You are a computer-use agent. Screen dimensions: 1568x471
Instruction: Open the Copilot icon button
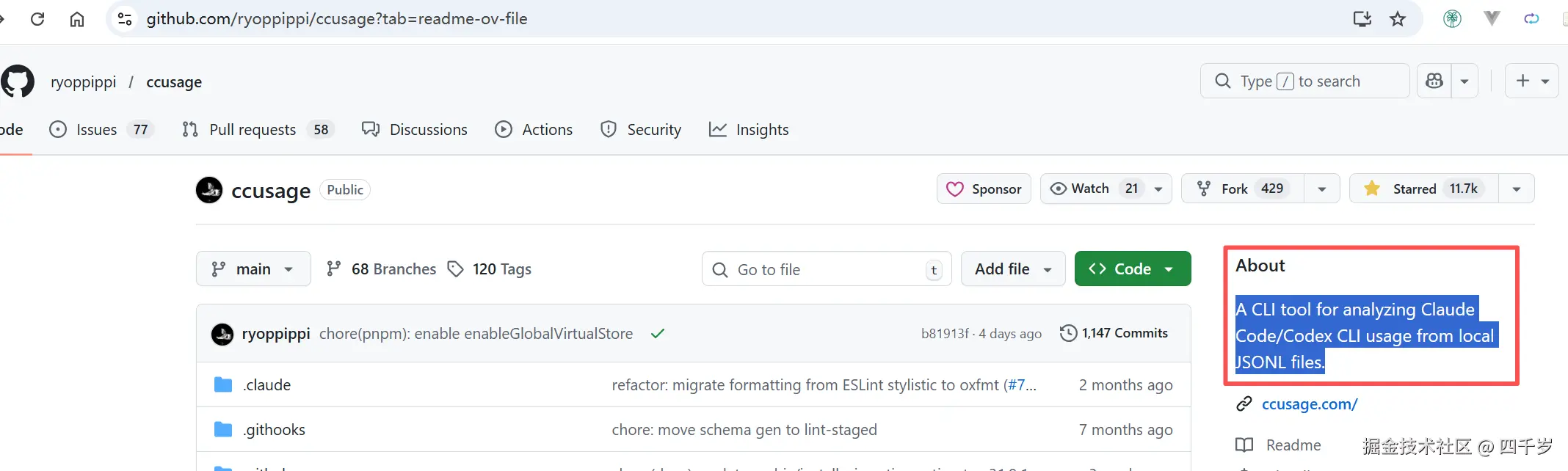1434,81
